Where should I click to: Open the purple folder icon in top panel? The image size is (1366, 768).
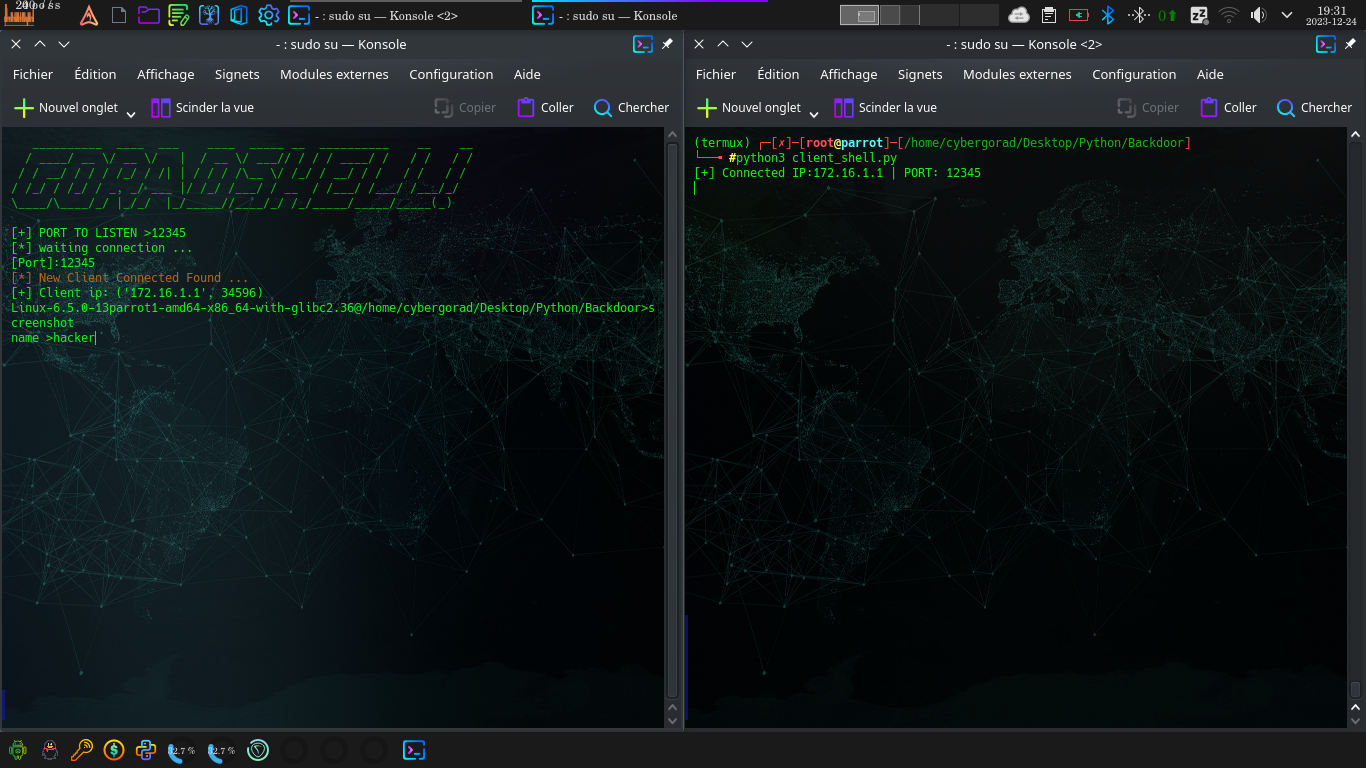148,15
